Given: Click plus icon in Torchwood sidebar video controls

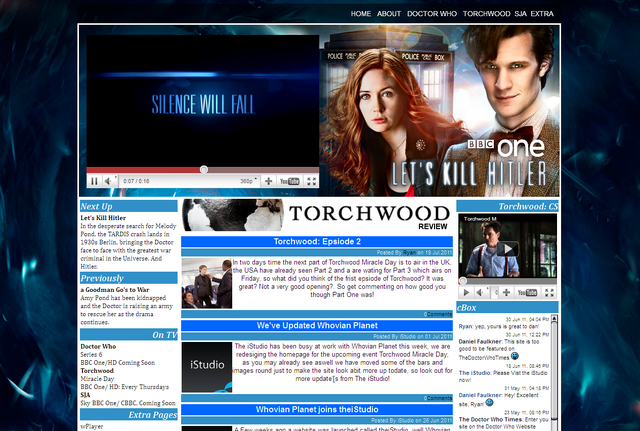Looking at the screenshot, I should tap(506, 292).
